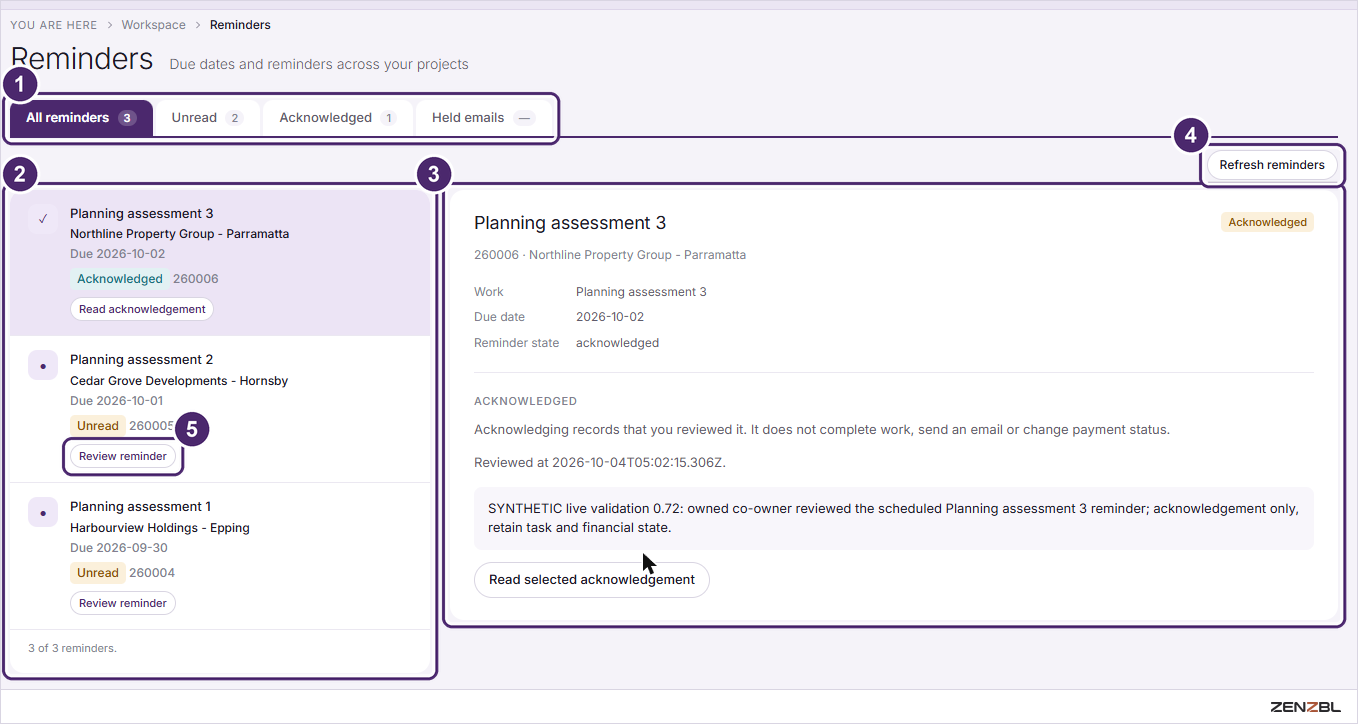Click the Refresh reminders button

pos(1272,165)
